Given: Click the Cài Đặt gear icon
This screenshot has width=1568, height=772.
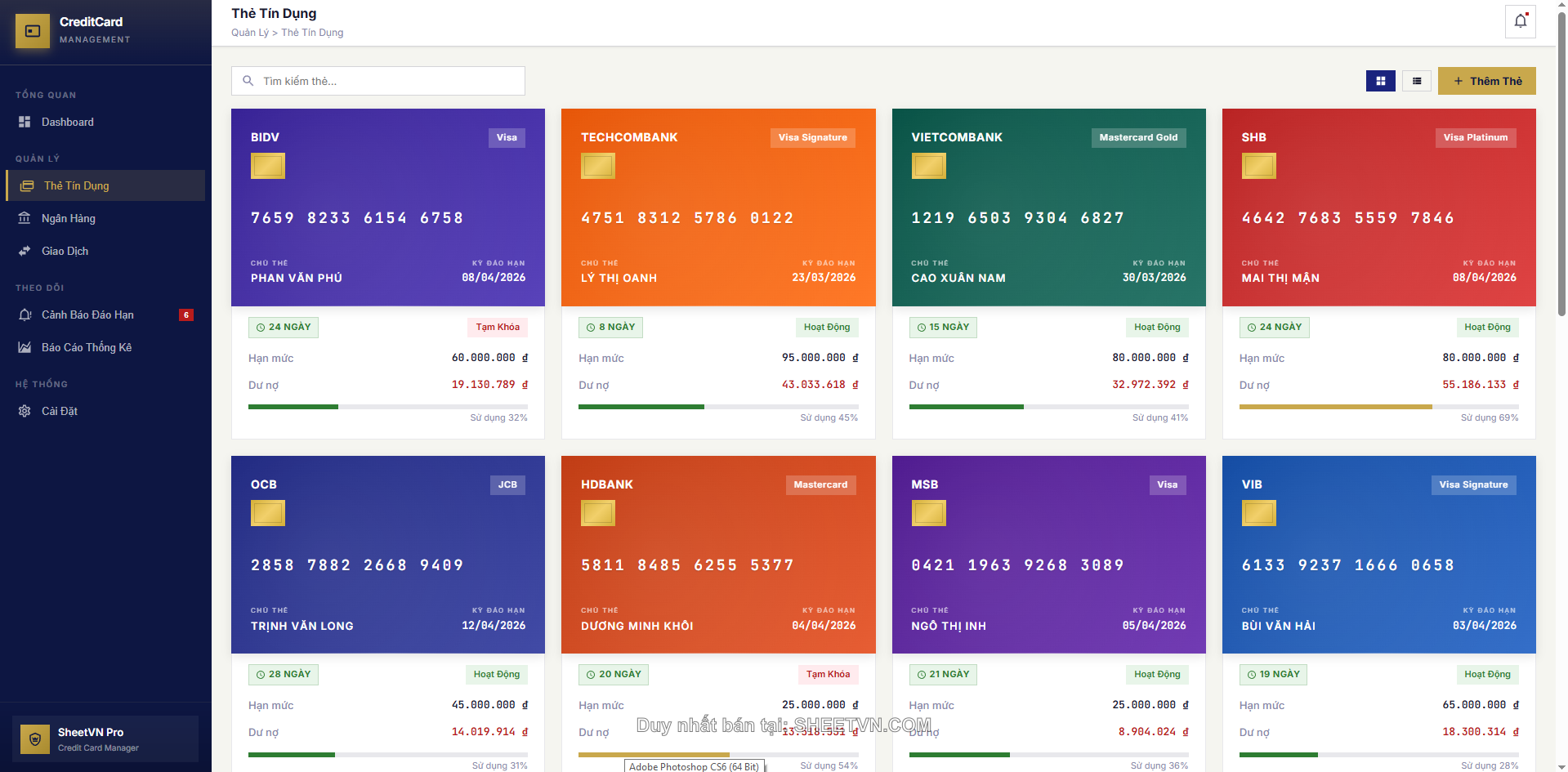Looking at the screenshot, I should pos(25,411).
